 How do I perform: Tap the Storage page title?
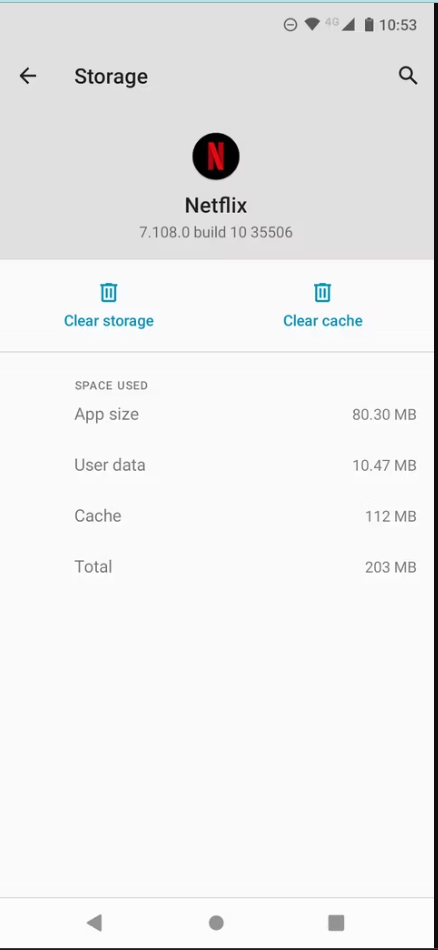click(111, 76)
